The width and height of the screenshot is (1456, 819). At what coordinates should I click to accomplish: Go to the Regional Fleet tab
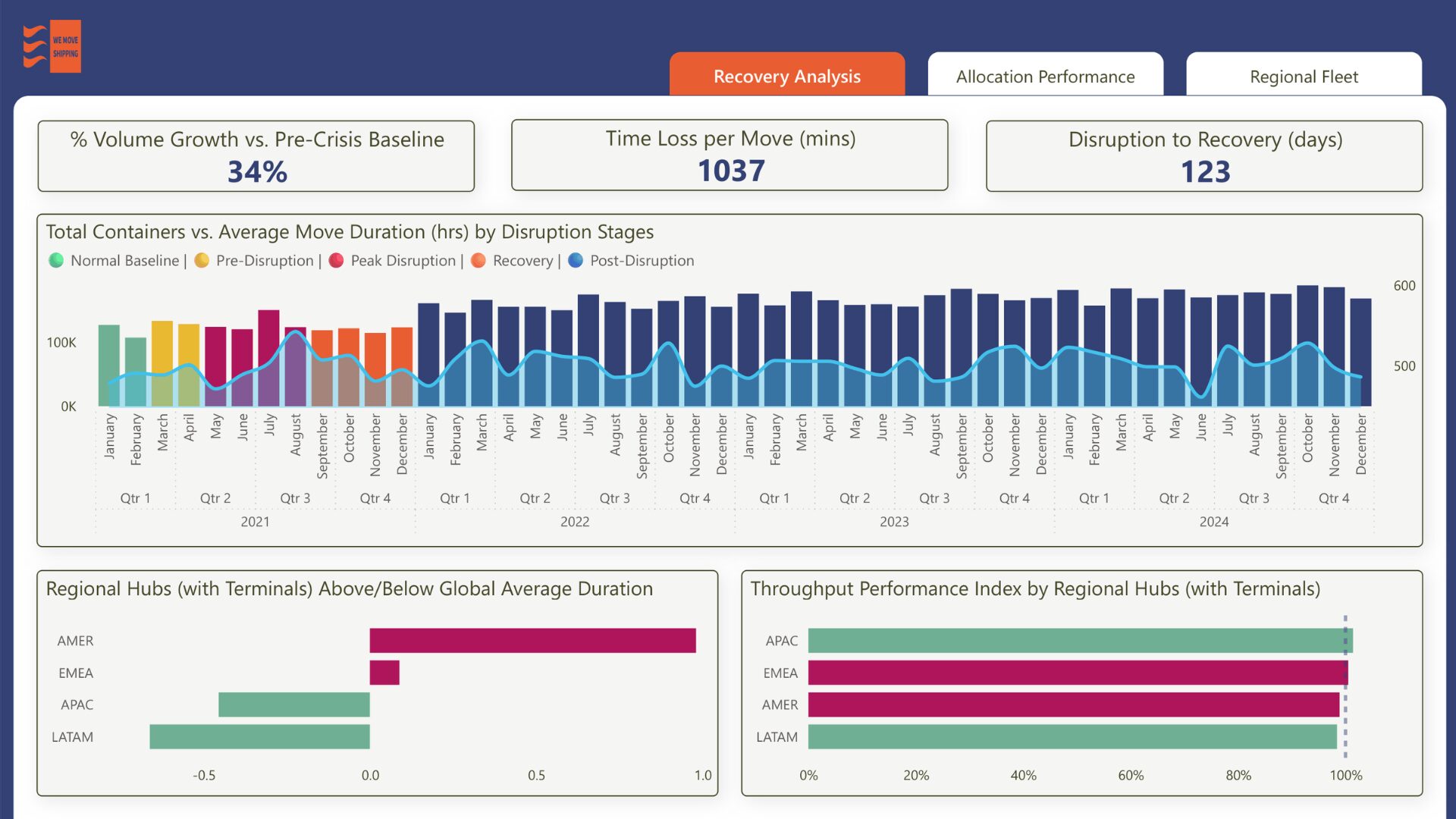coord(1304,76)
